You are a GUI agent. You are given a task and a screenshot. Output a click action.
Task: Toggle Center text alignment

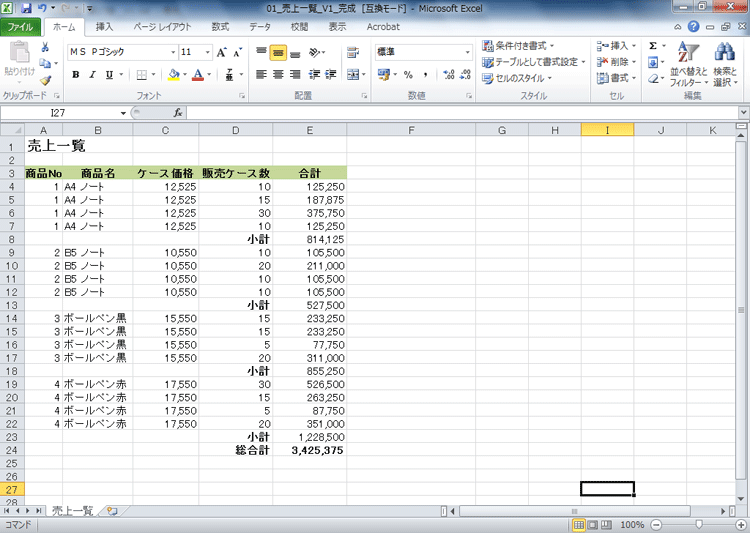[278, 74]
